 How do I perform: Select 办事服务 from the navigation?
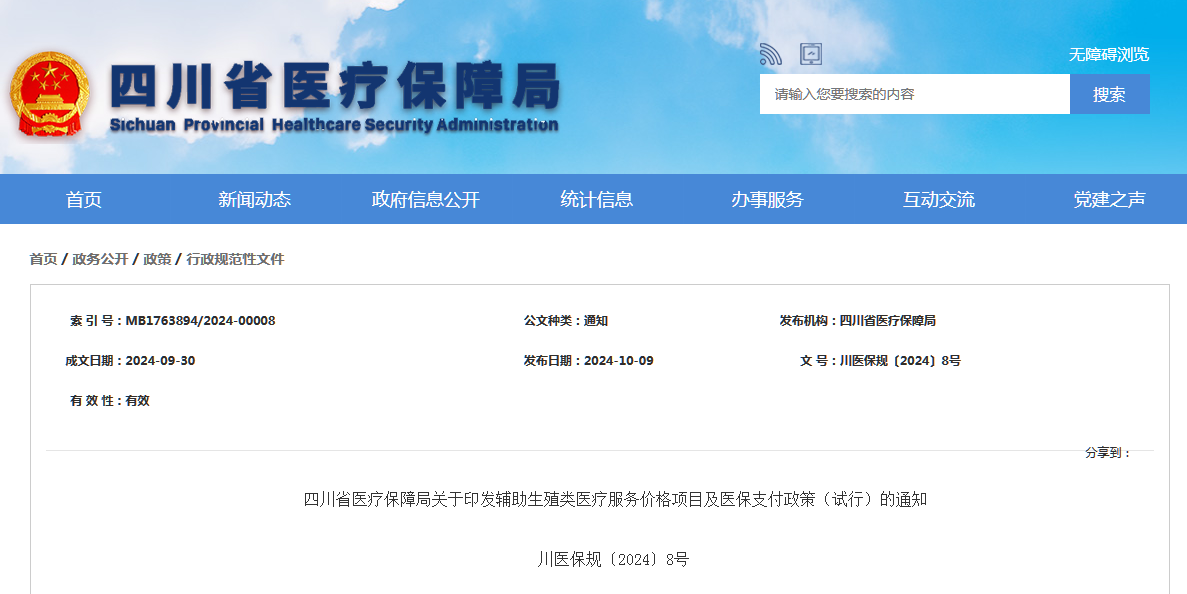tap(768, 199)
